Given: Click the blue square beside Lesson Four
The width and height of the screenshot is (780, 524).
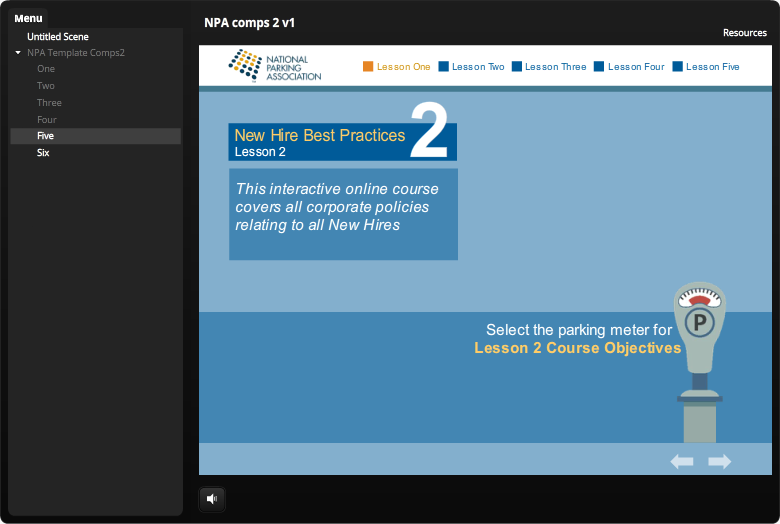Looking at the screenshot, I should coord(599,67).
